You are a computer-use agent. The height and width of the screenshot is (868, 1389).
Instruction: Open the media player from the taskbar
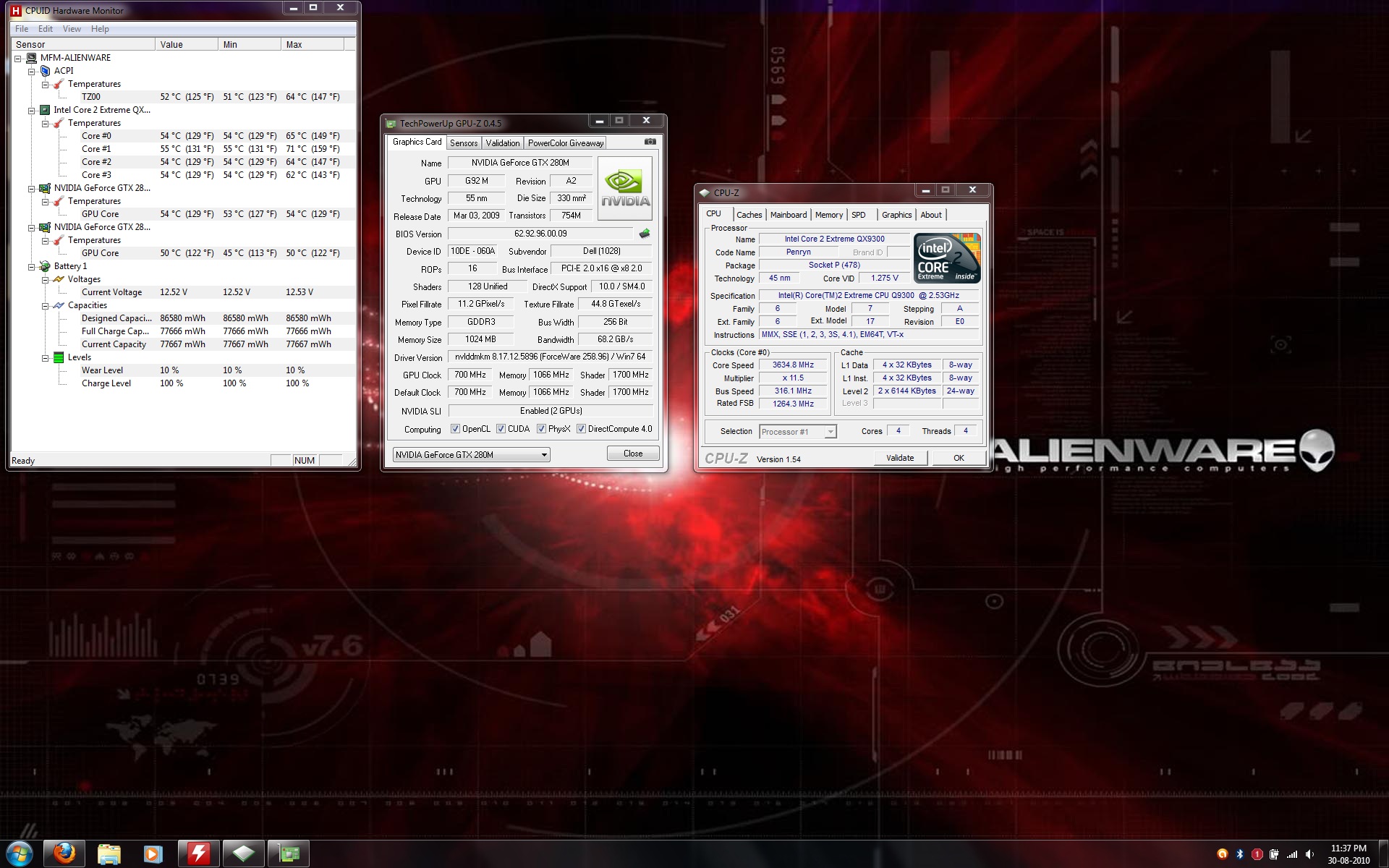153,854
